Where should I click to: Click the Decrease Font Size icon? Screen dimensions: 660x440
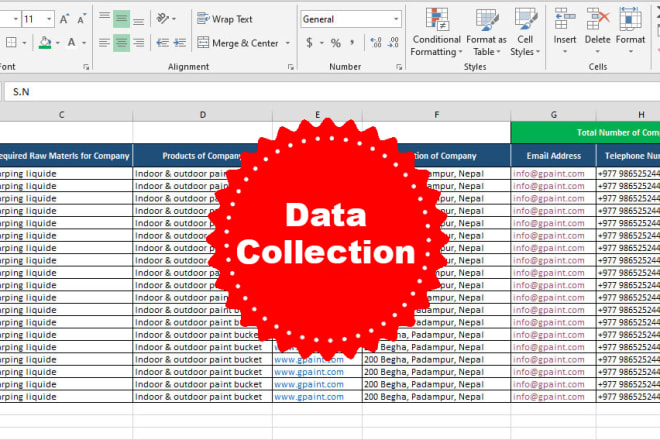point(82,19)
